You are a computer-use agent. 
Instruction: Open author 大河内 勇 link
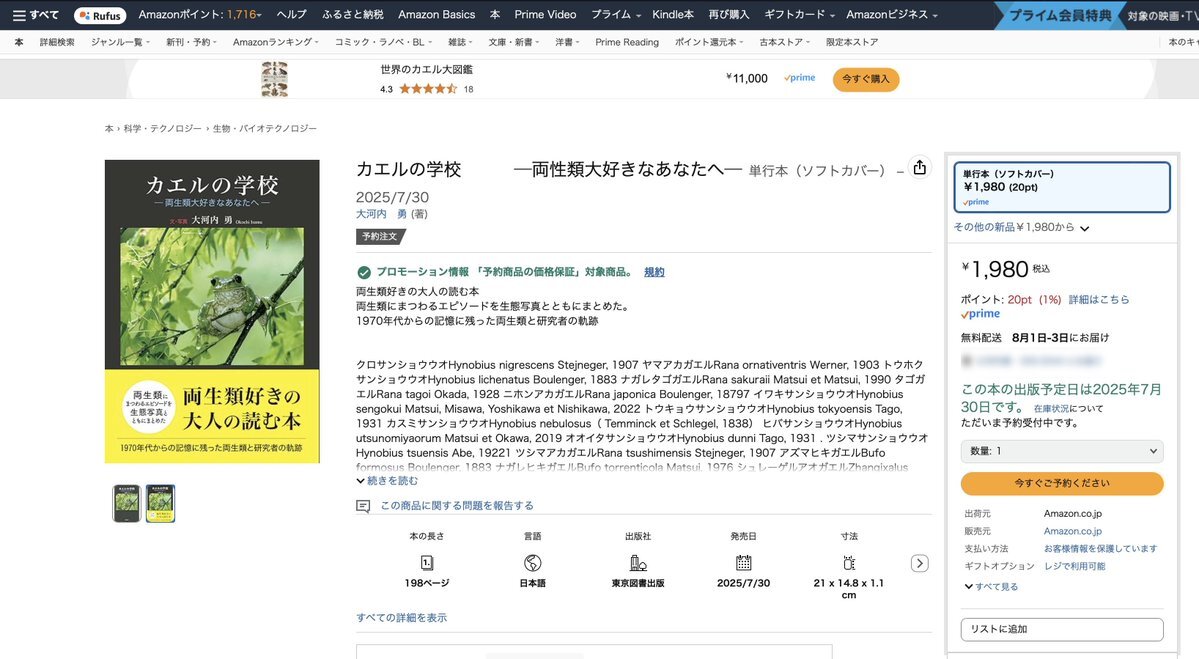pos(382,214)
